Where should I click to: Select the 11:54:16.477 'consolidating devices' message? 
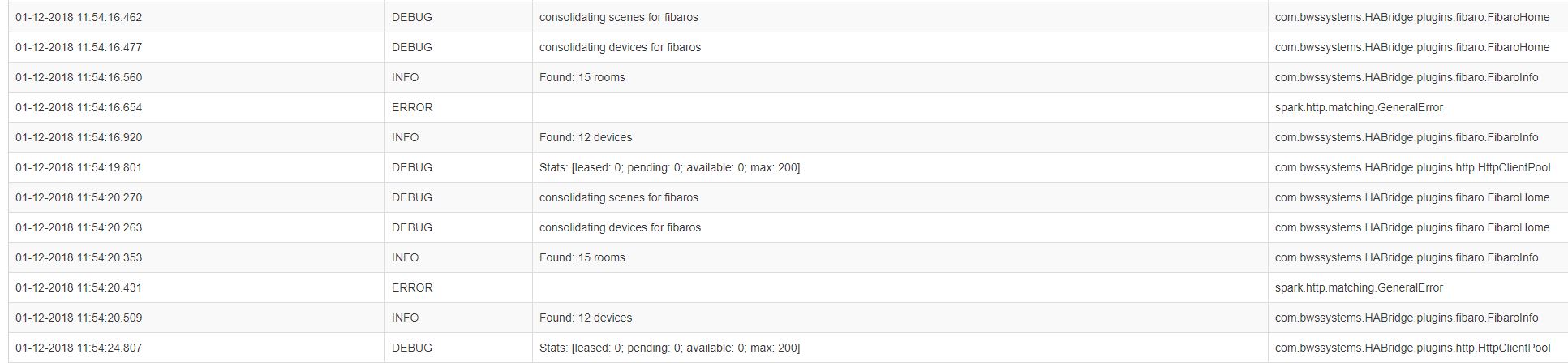pos(620,47)
